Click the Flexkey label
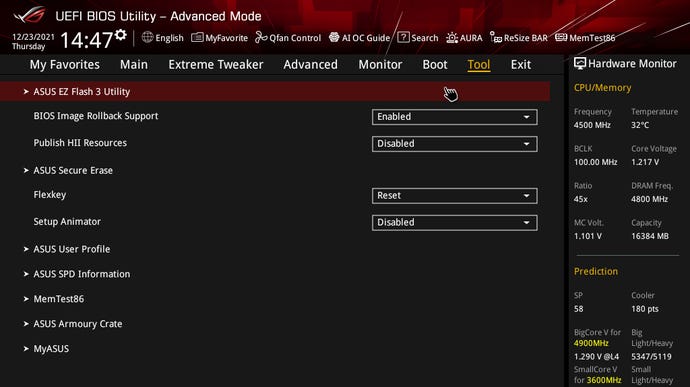690x387 pixels. (50, 195)
